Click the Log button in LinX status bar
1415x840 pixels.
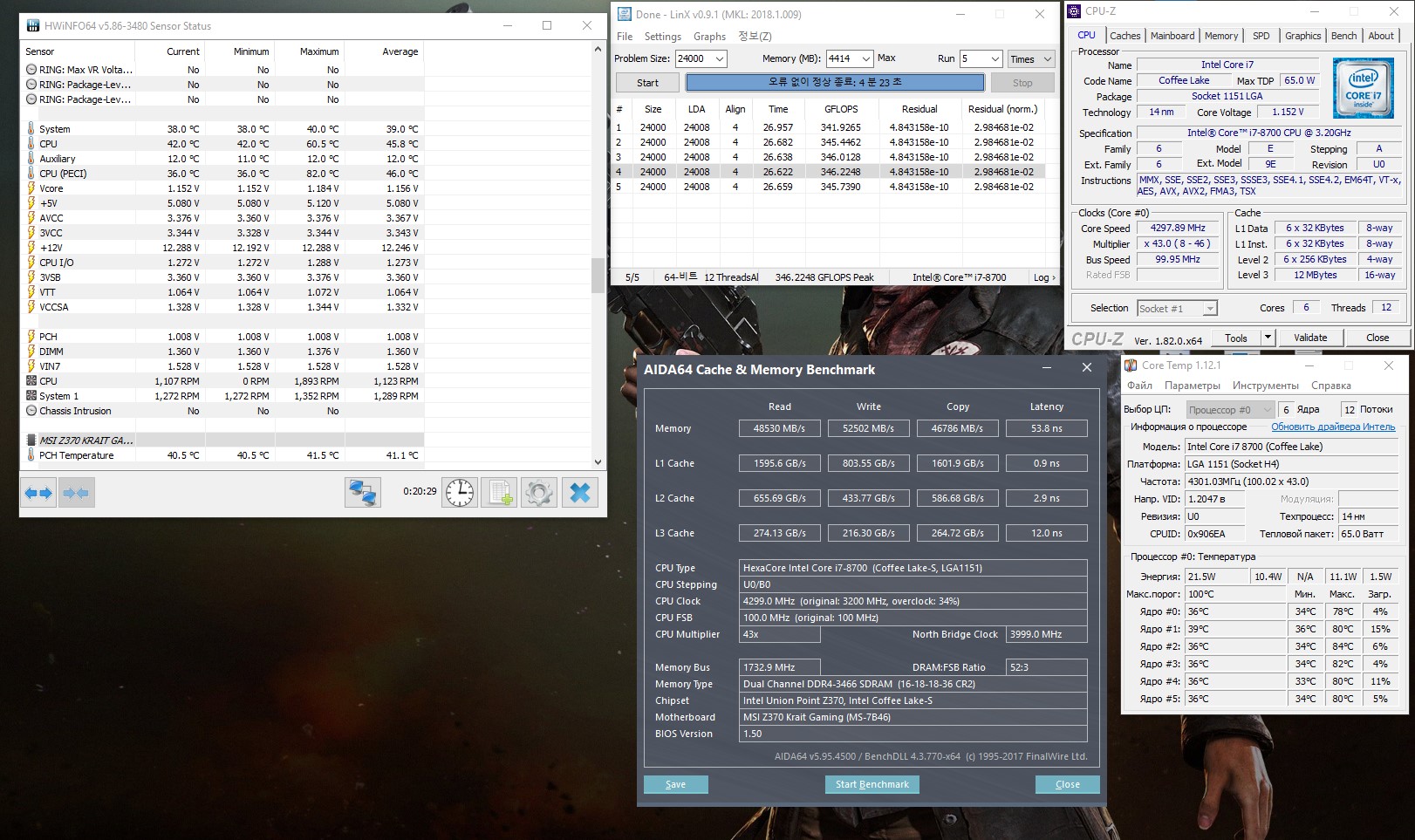[x=1044, y=277]
